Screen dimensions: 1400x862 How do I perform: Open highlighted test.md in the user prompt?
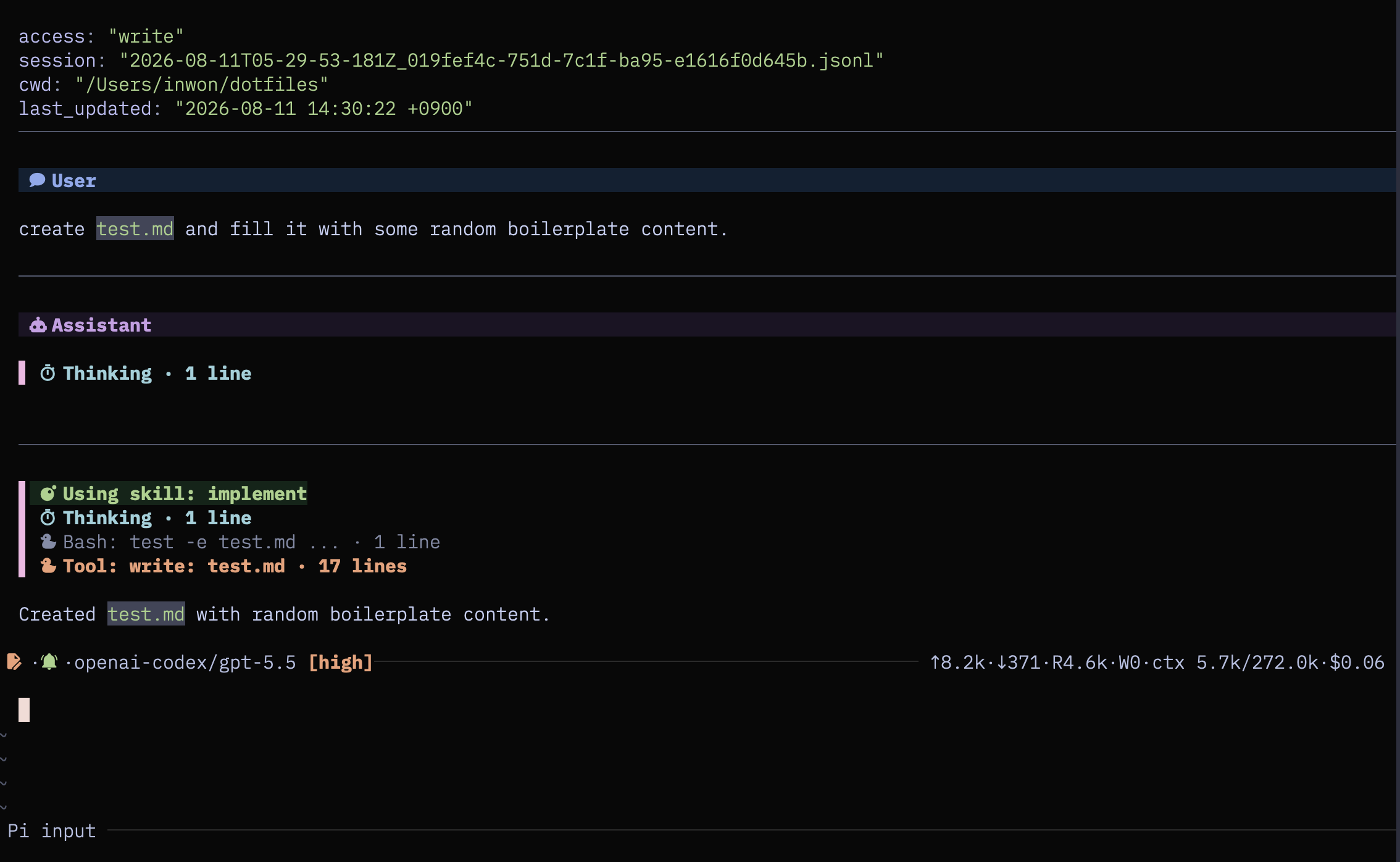tap(135, 228)
